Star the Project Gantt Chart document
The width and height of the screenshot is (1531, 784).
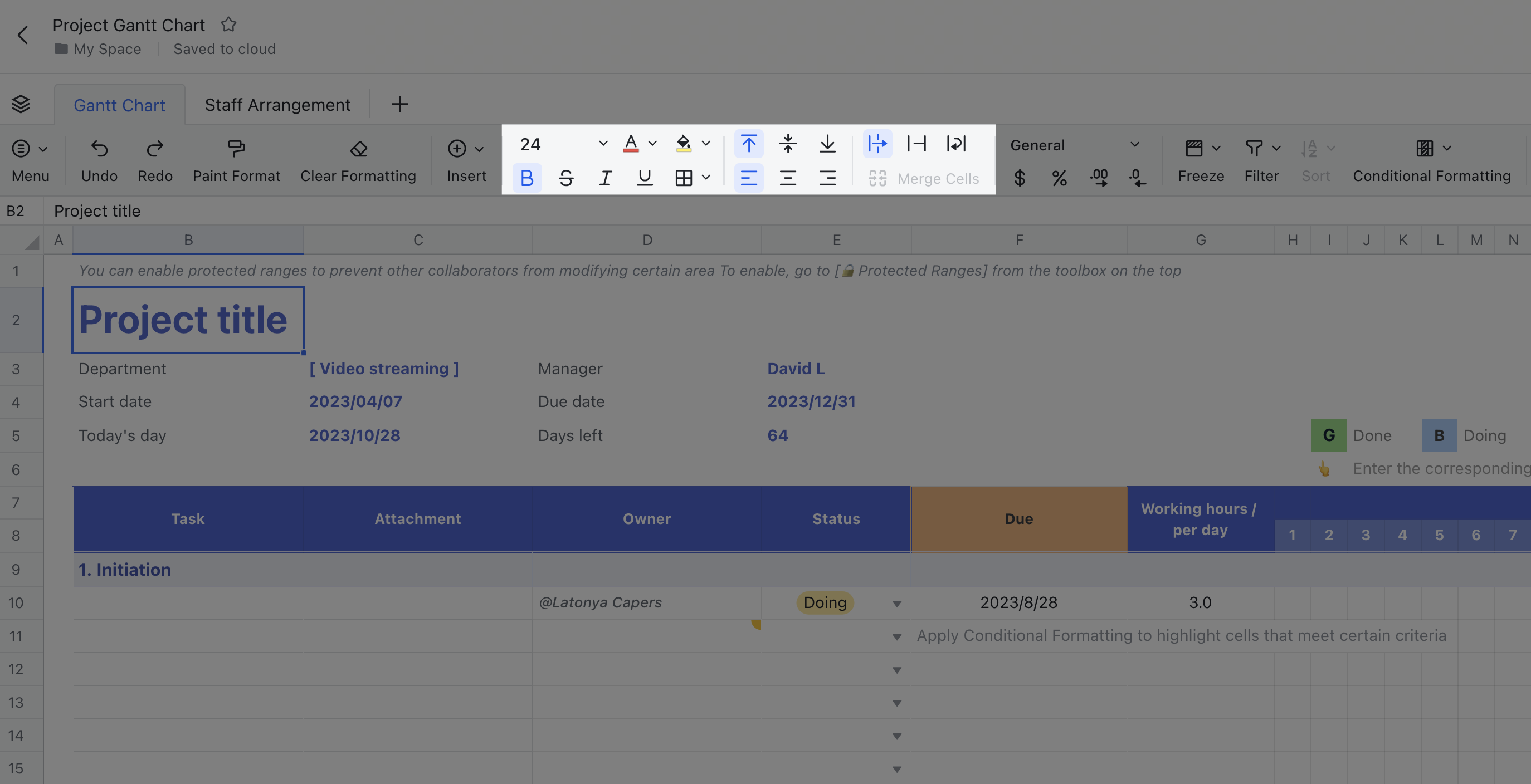click(x=228, y=25)
